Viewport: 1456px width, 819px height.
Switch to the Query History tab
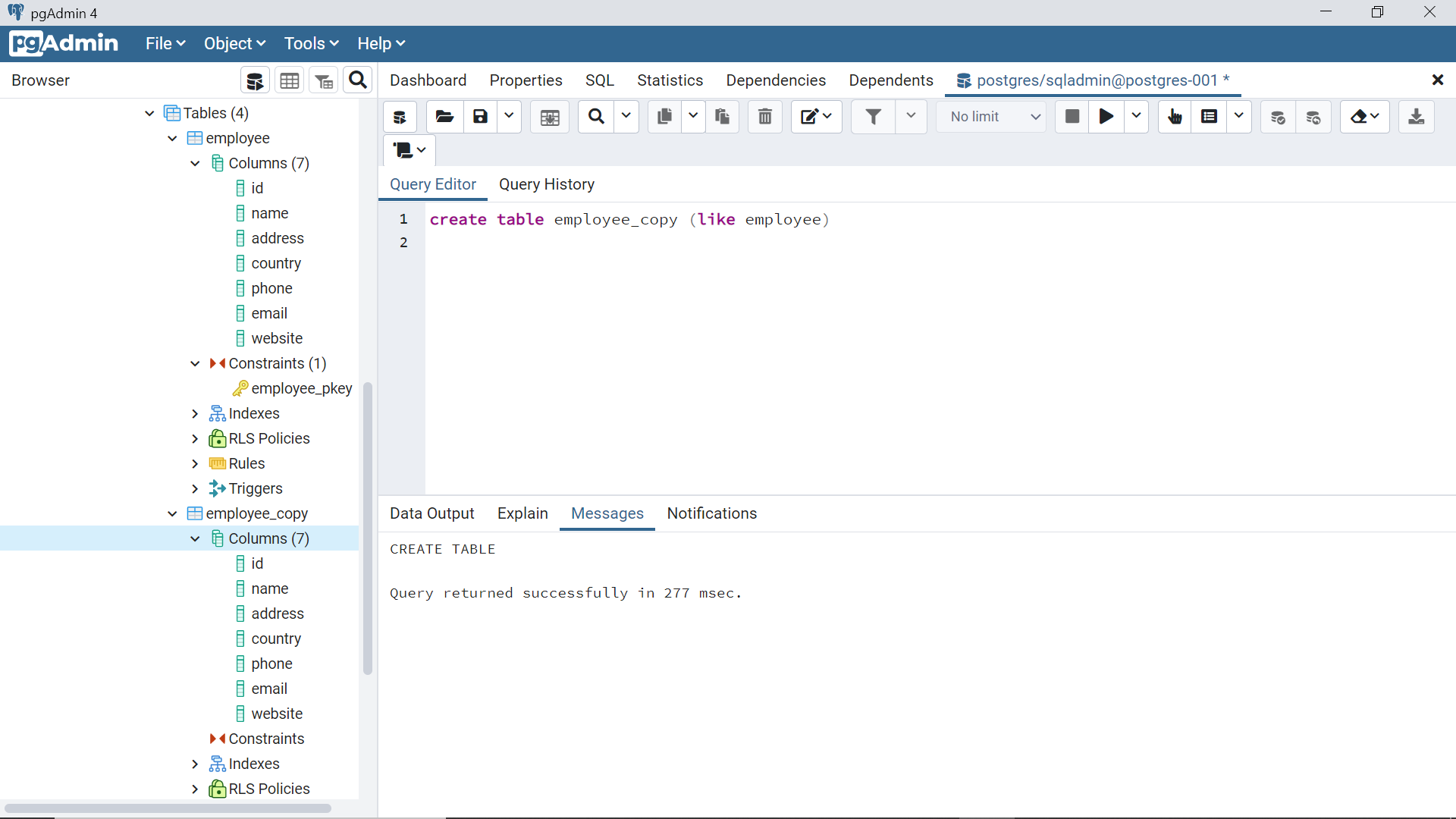[x=547, y=184]
